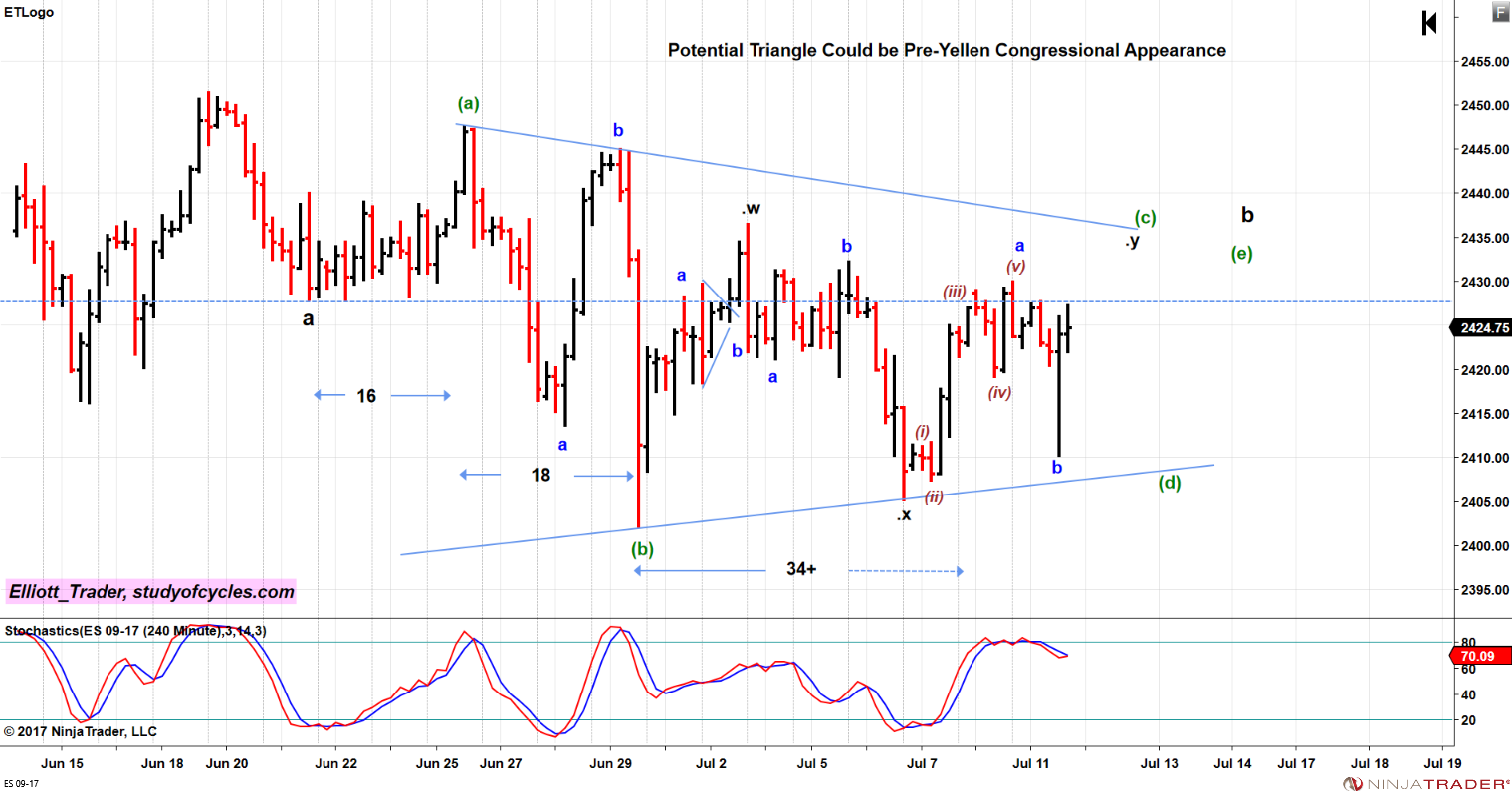Click the ES 09-17 contract label
The height and width of the screenshot is (792, 1512).
20,784
